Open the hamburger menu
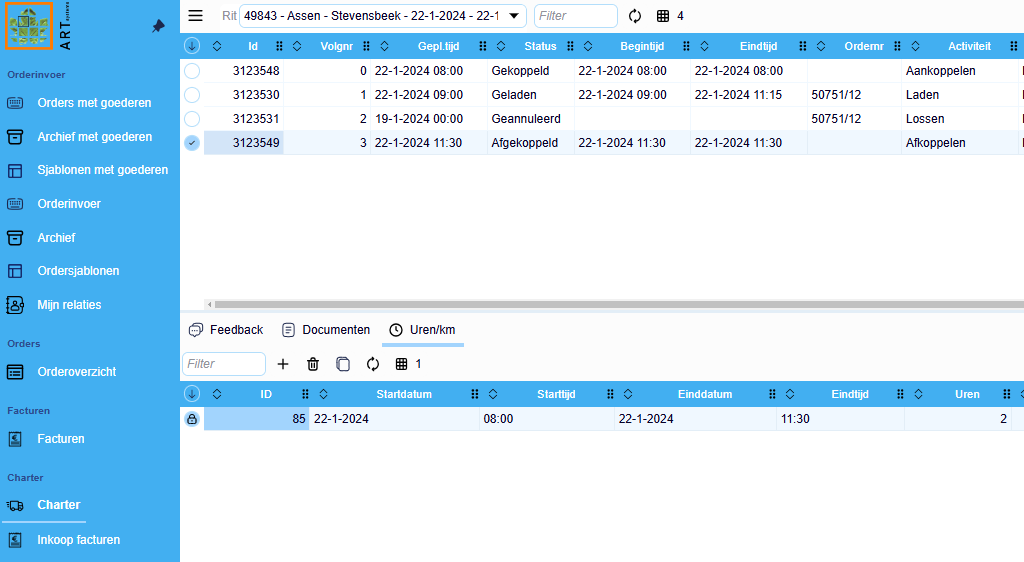Image resolution: width=1024 pixels, height=562 pixels. 196,16
